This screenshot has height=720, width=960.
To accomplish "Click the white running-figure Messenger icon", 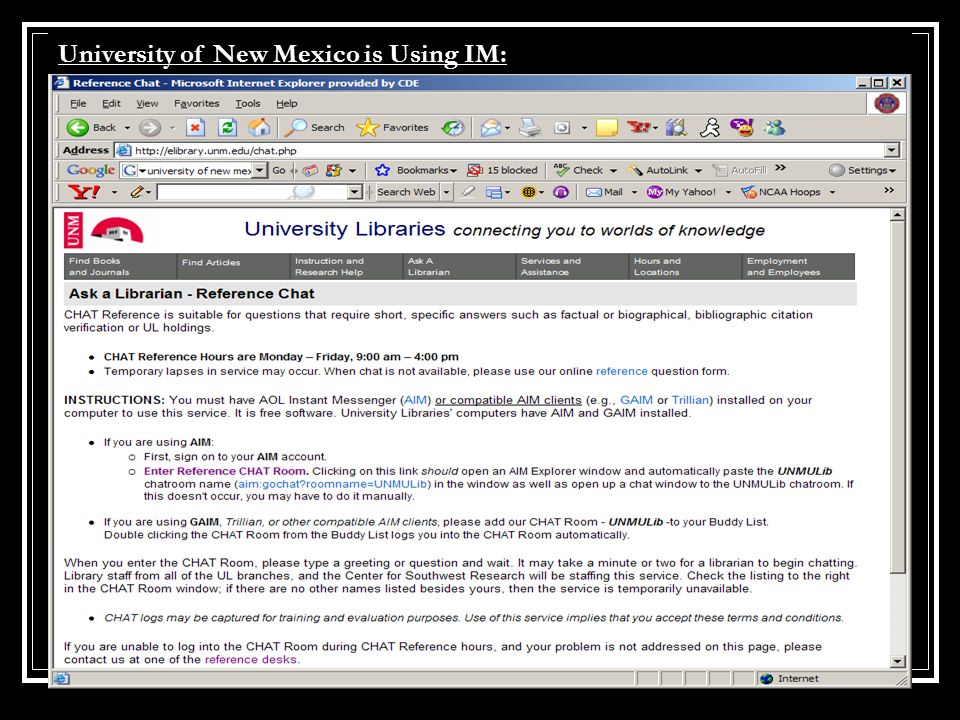I will tap(710, 127).
